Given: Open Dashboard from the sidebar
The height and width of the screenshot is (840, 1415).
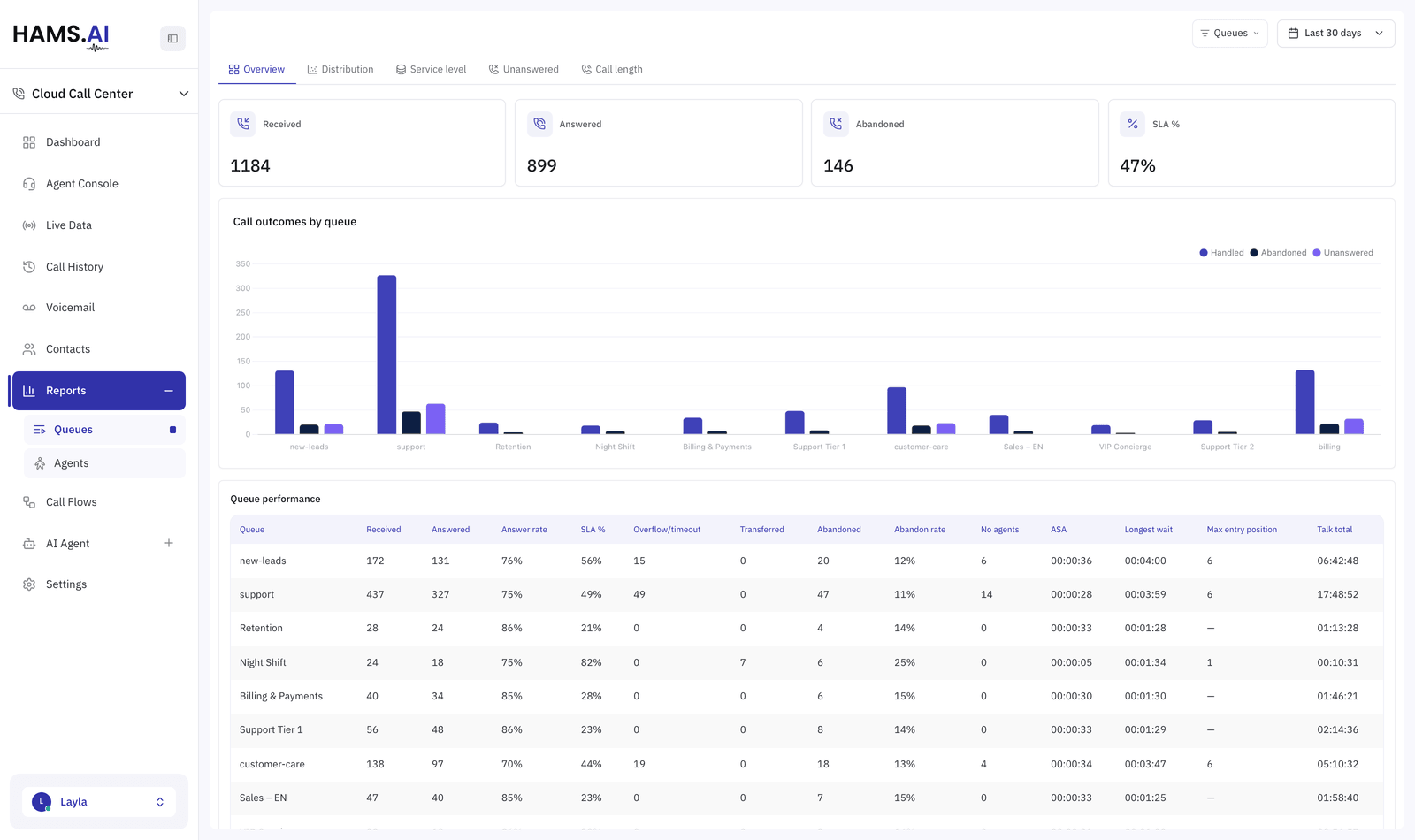Looking at the screenshot, I should [x=99, y=142].
